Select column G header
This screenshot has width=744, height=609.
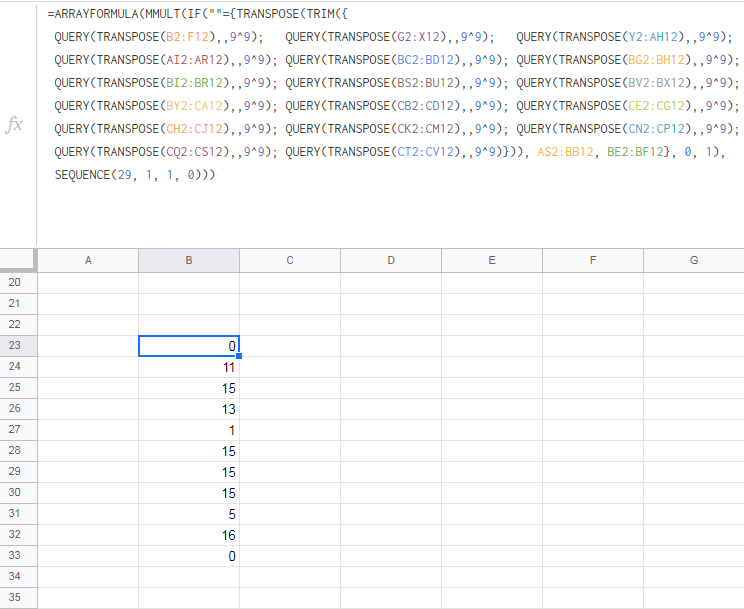694,260
